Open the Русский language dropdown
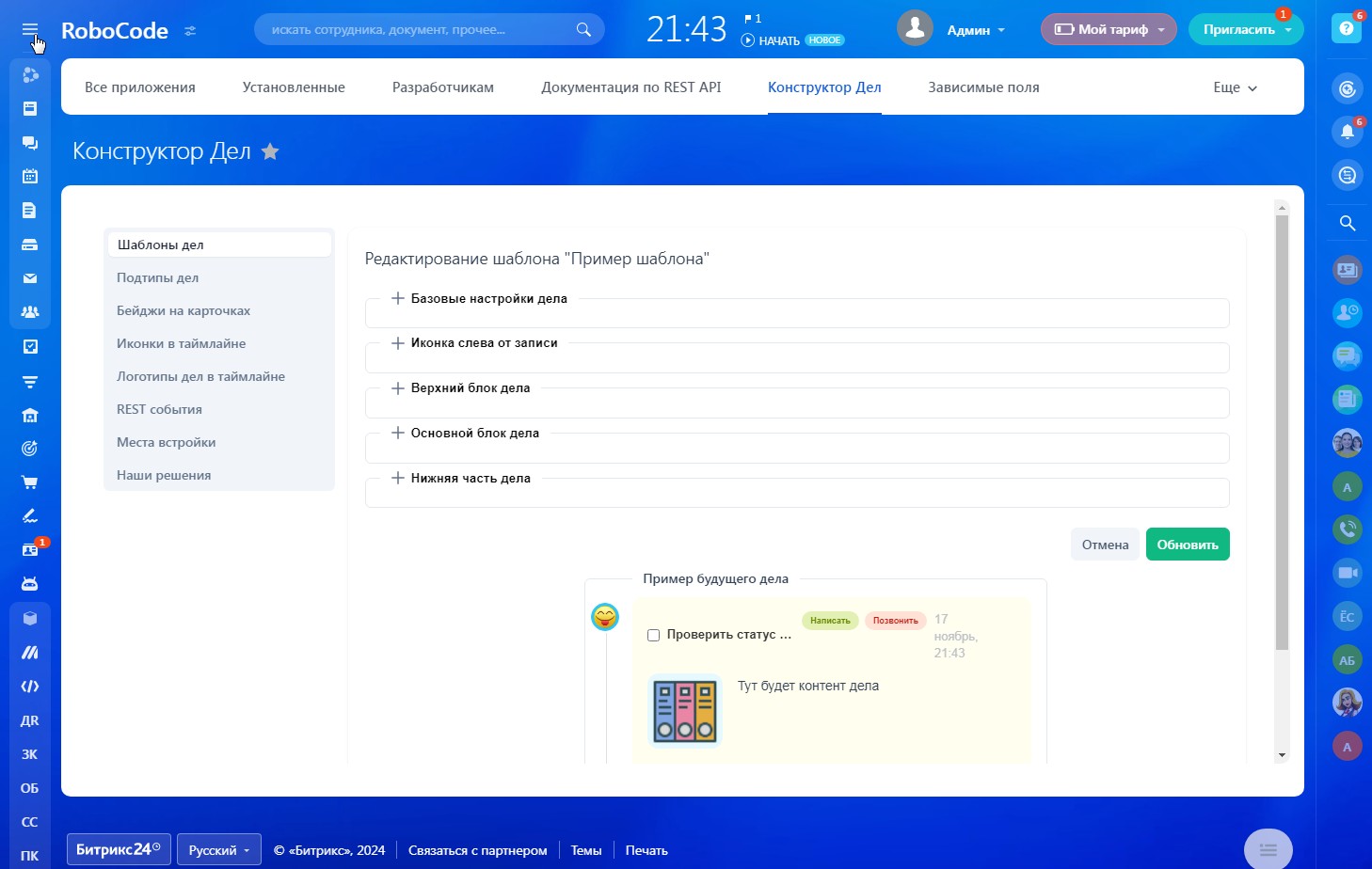 219,850
